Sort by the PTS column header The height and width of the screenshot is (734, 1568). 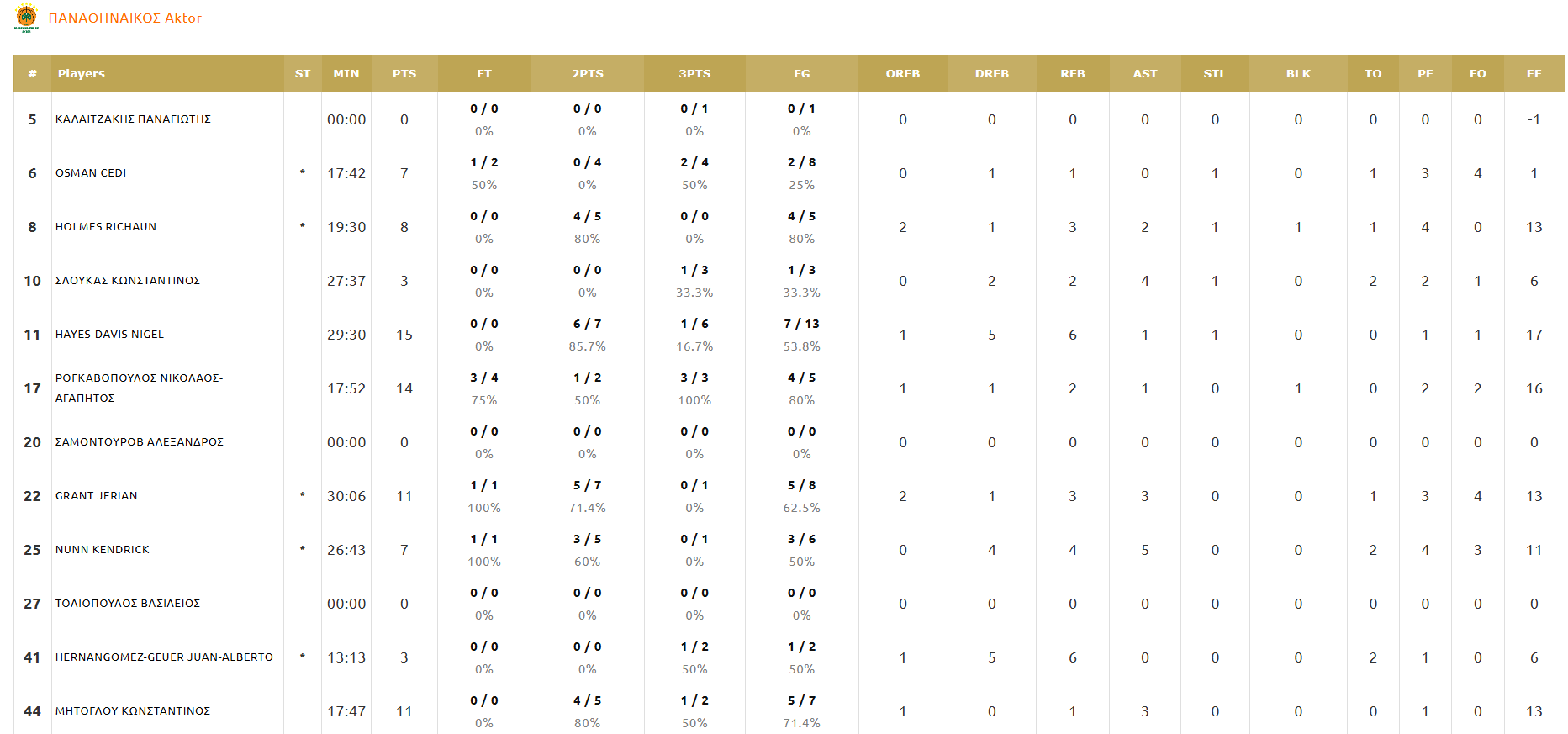point(404,74)
